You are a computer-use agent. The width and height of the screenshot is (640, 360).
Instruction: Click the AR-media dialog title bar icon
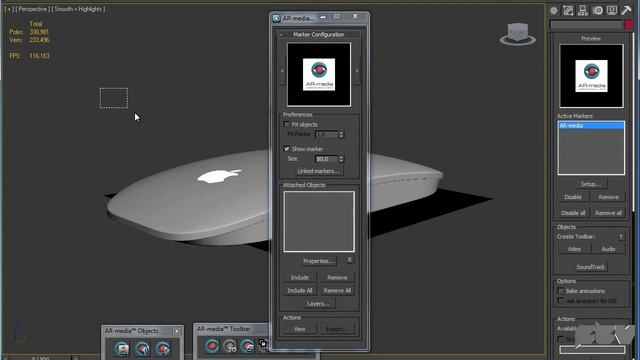[276, 18]
